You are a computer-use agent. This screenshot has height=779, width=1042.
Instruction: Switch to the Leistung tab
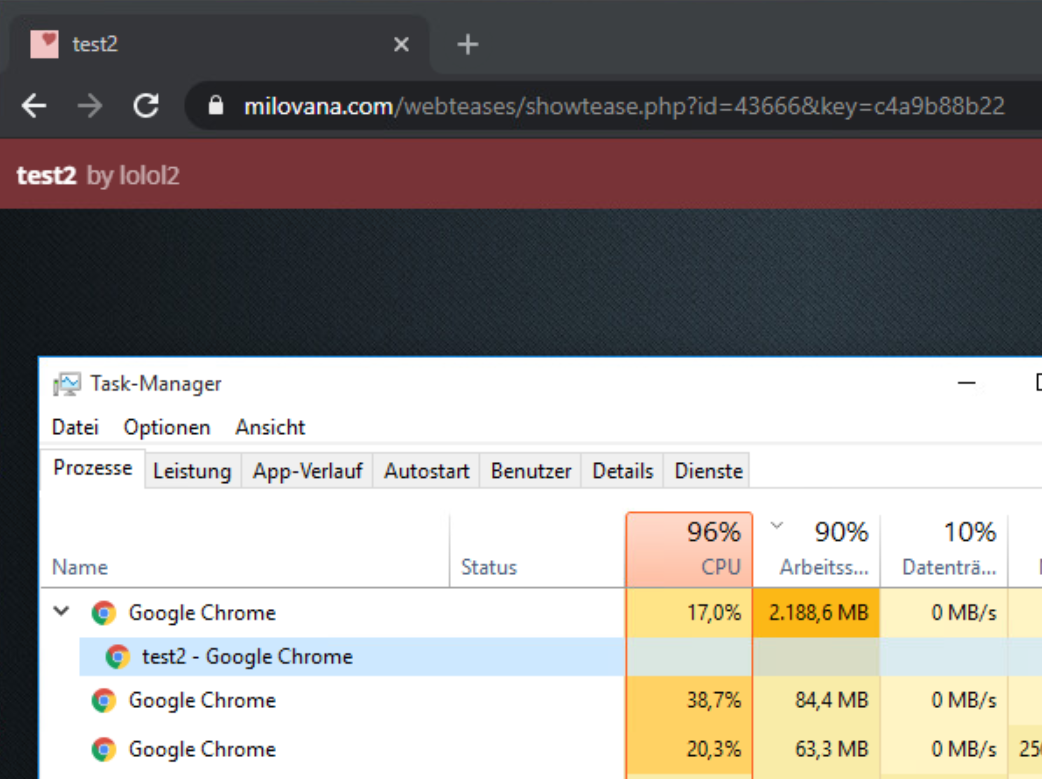[192, 471]
